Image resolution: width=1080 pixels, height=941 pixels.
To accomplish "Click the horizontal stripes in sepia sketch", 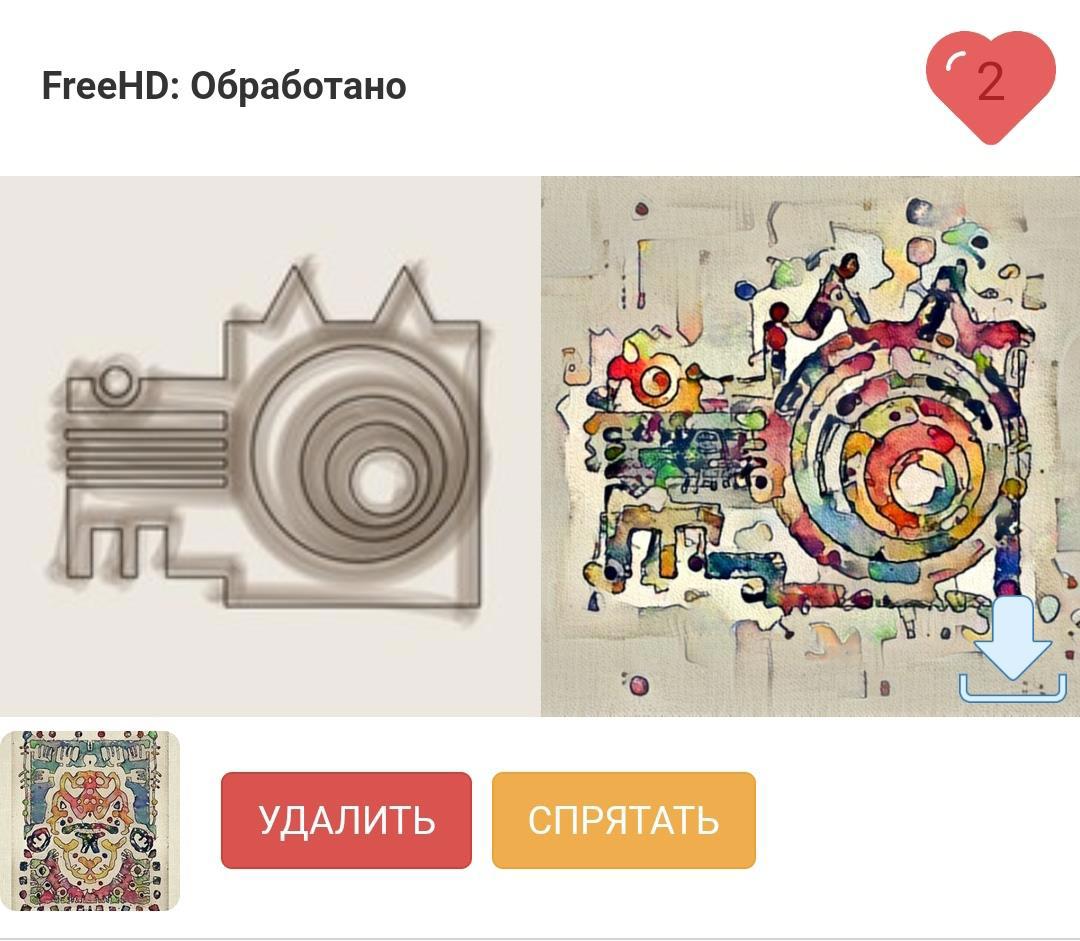I will pos(146,448).
